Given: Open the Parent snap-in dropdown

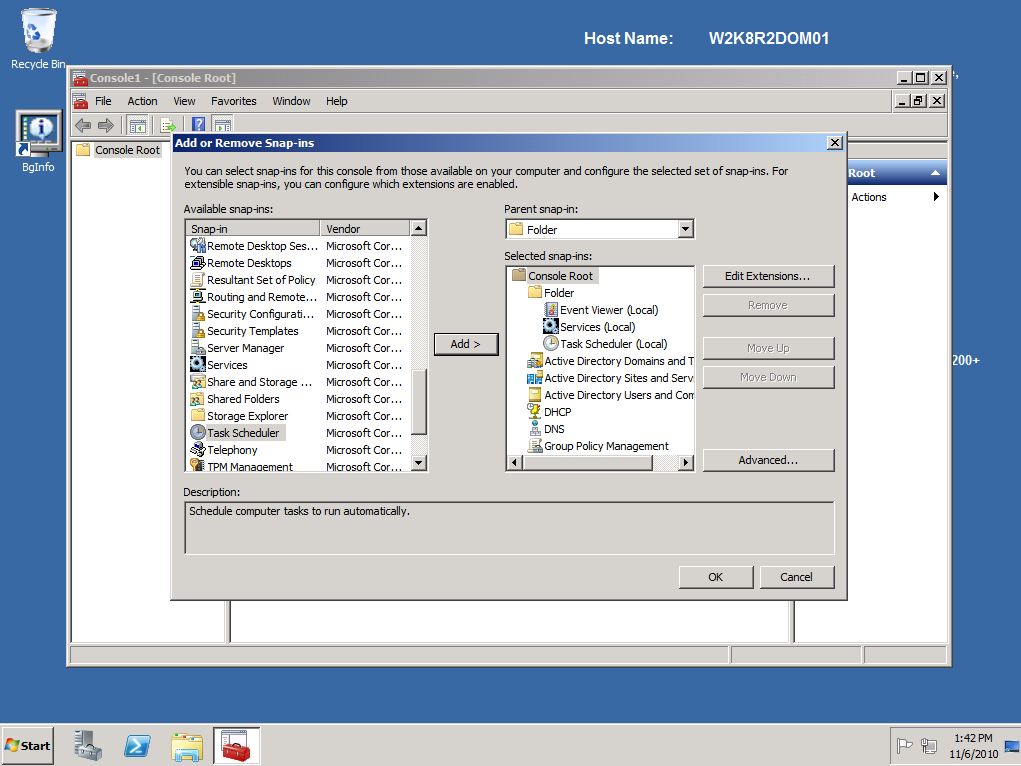Looking at the screenshot, I should coord(684,229).
